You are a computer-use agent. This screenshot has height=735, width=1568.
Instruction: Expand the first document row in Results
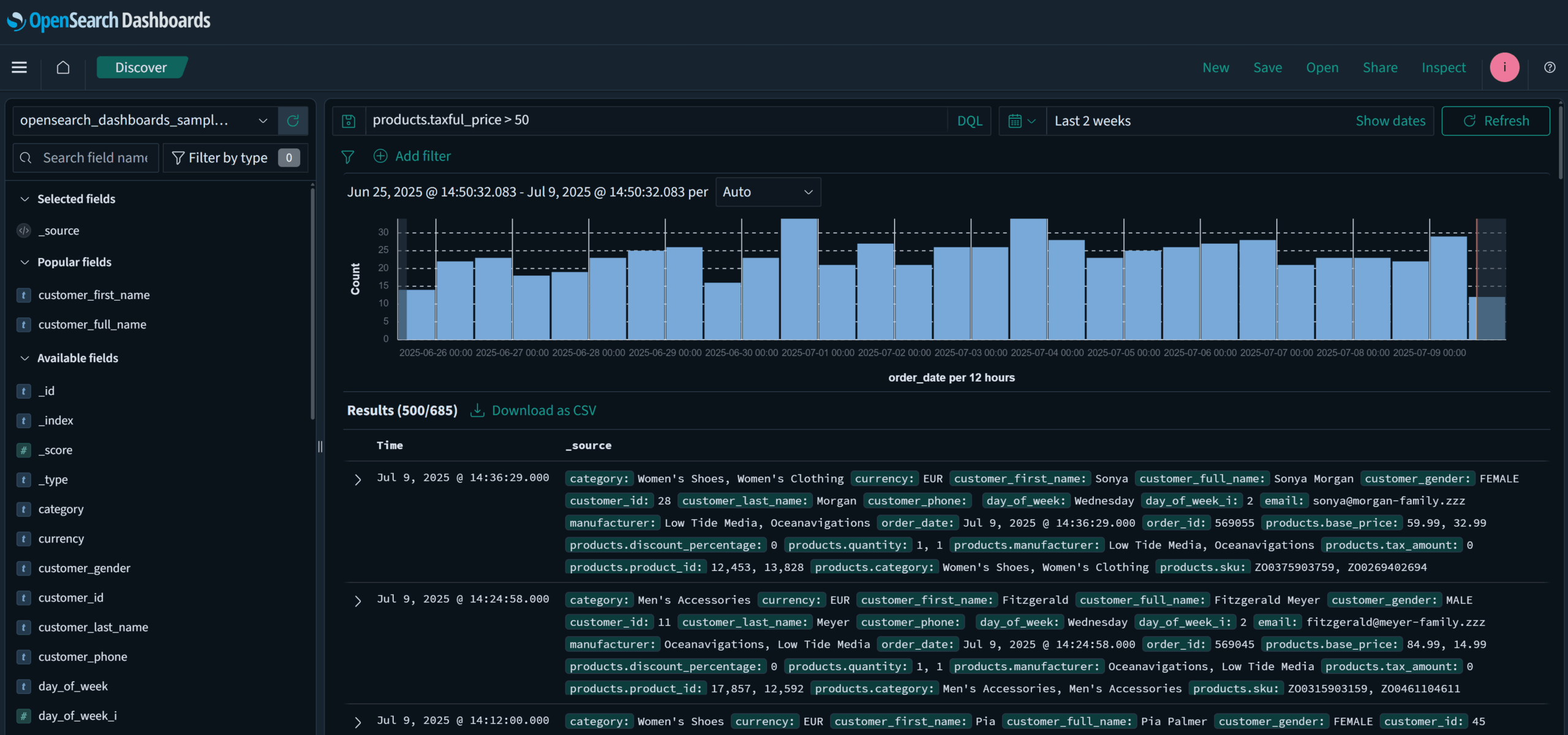[358, 480]
